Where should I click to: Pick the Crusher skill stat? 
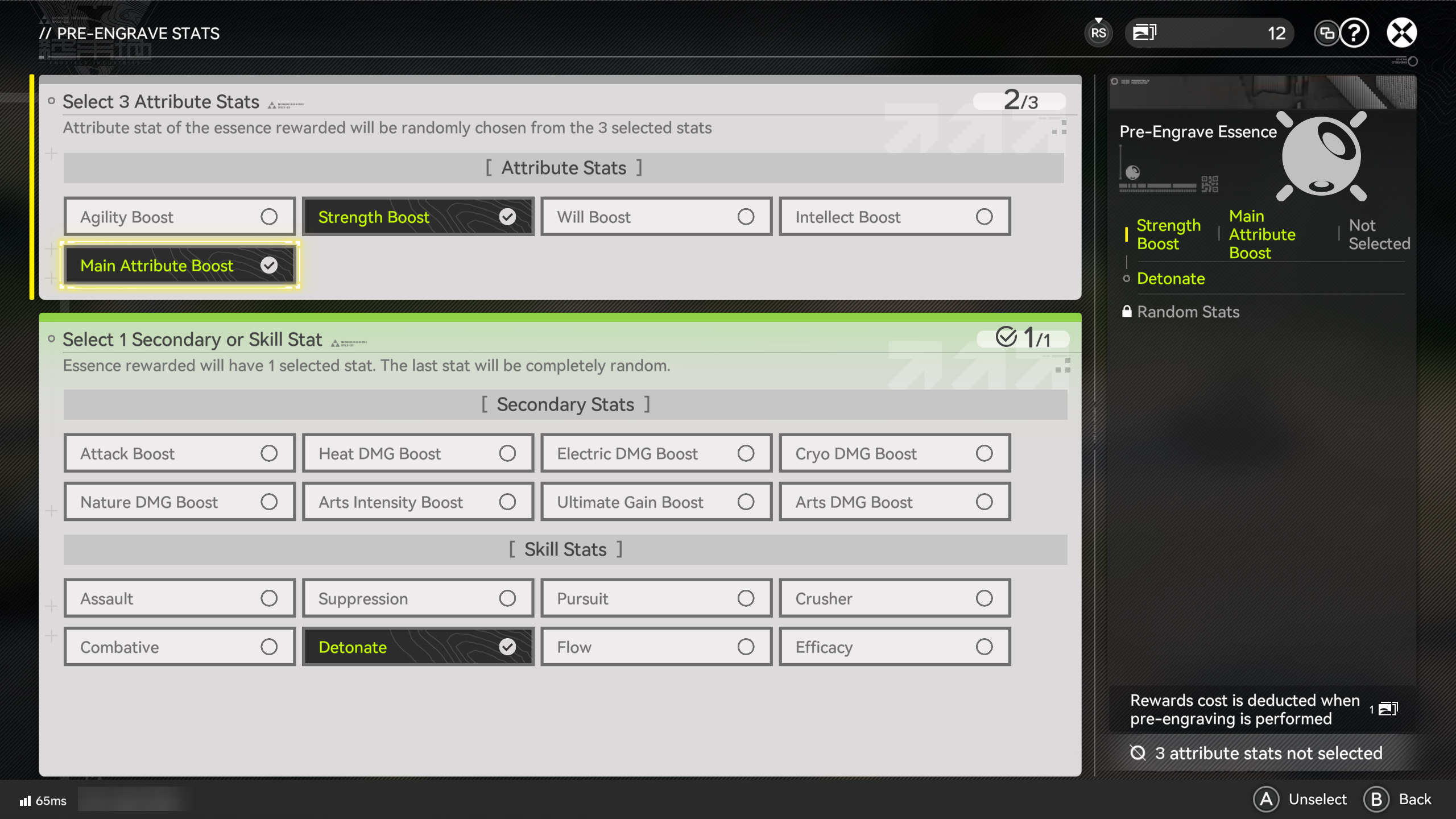pyautogui.click(x=895, y=598)
